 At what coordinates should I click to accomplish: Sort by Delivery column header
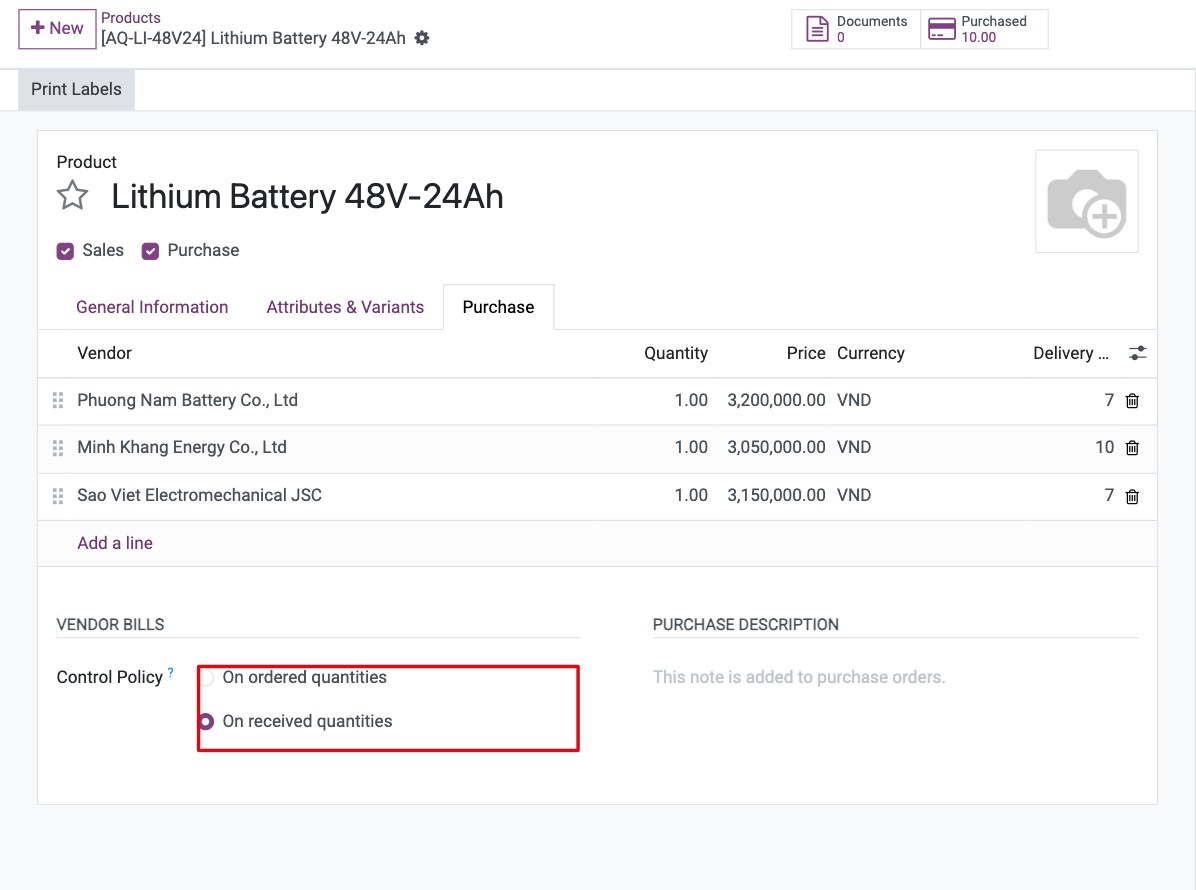pyautogui.click(x=1070, y=353)
